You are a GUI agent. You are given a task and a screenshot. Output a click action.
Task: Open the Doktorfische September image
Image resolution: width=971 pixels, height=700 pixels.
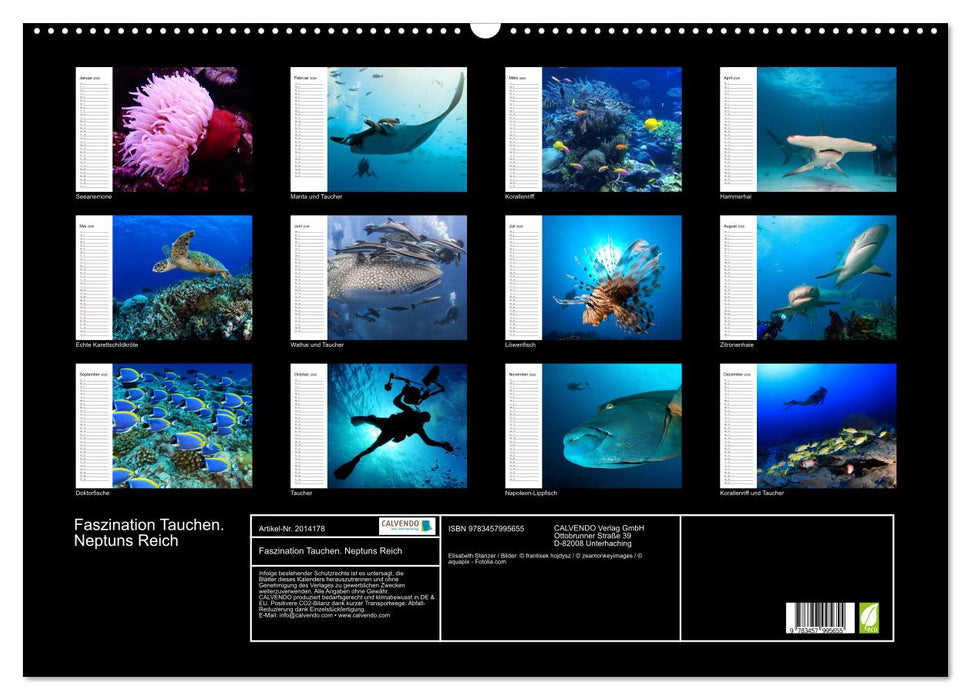[182, 425]
